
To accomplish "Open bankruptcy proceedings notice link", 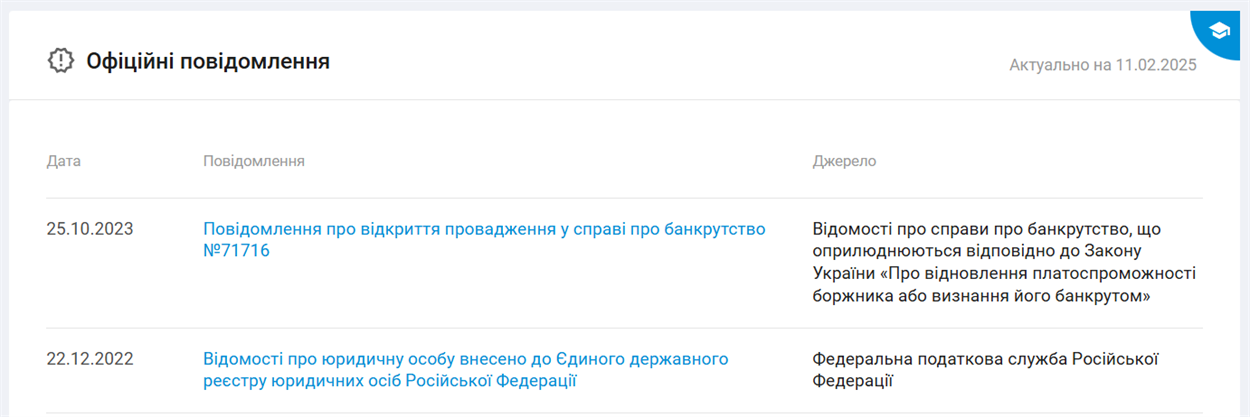I will point(484,229).
